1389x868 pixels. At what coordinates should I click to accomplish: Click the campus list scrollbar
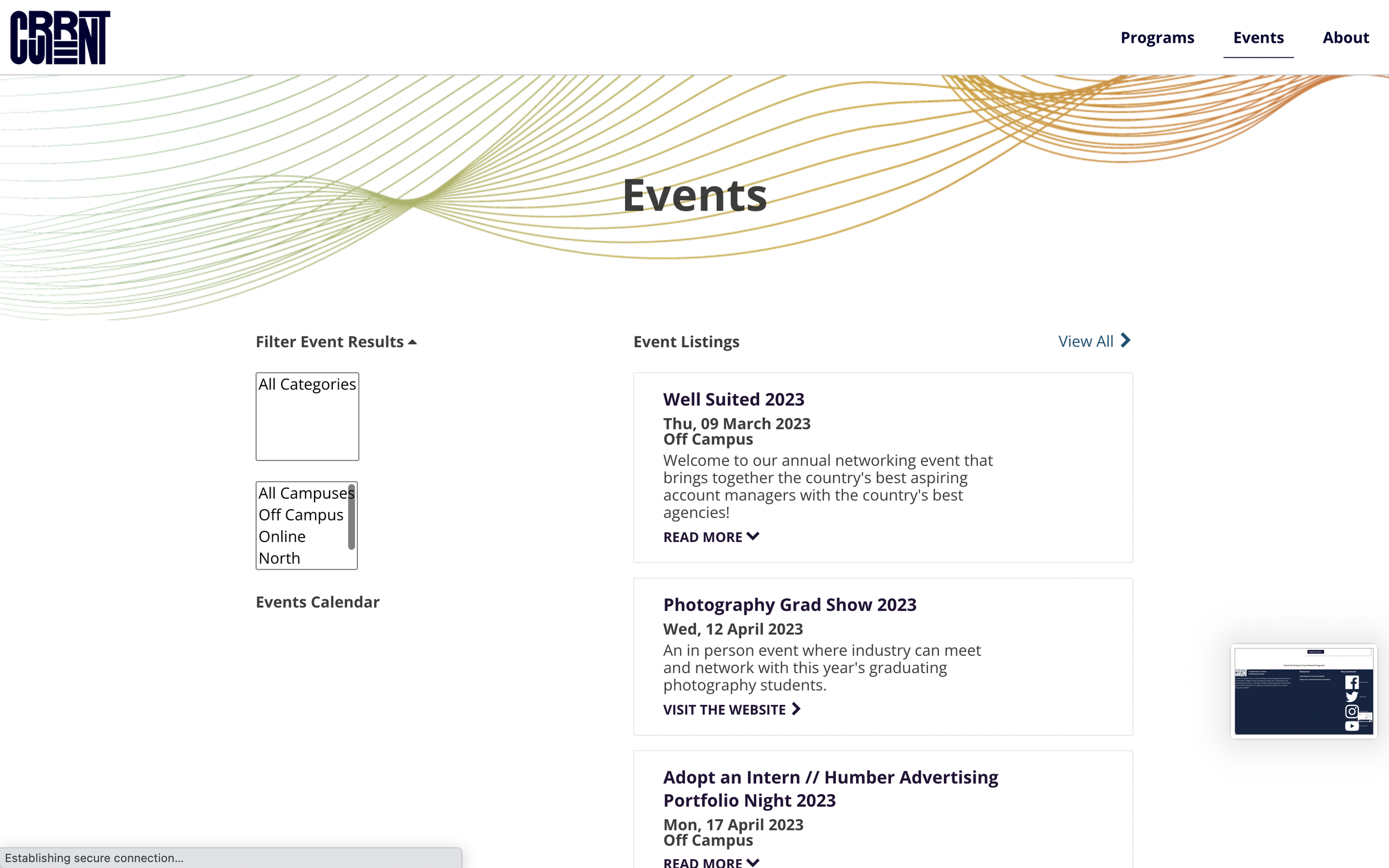tap(351, 516)
